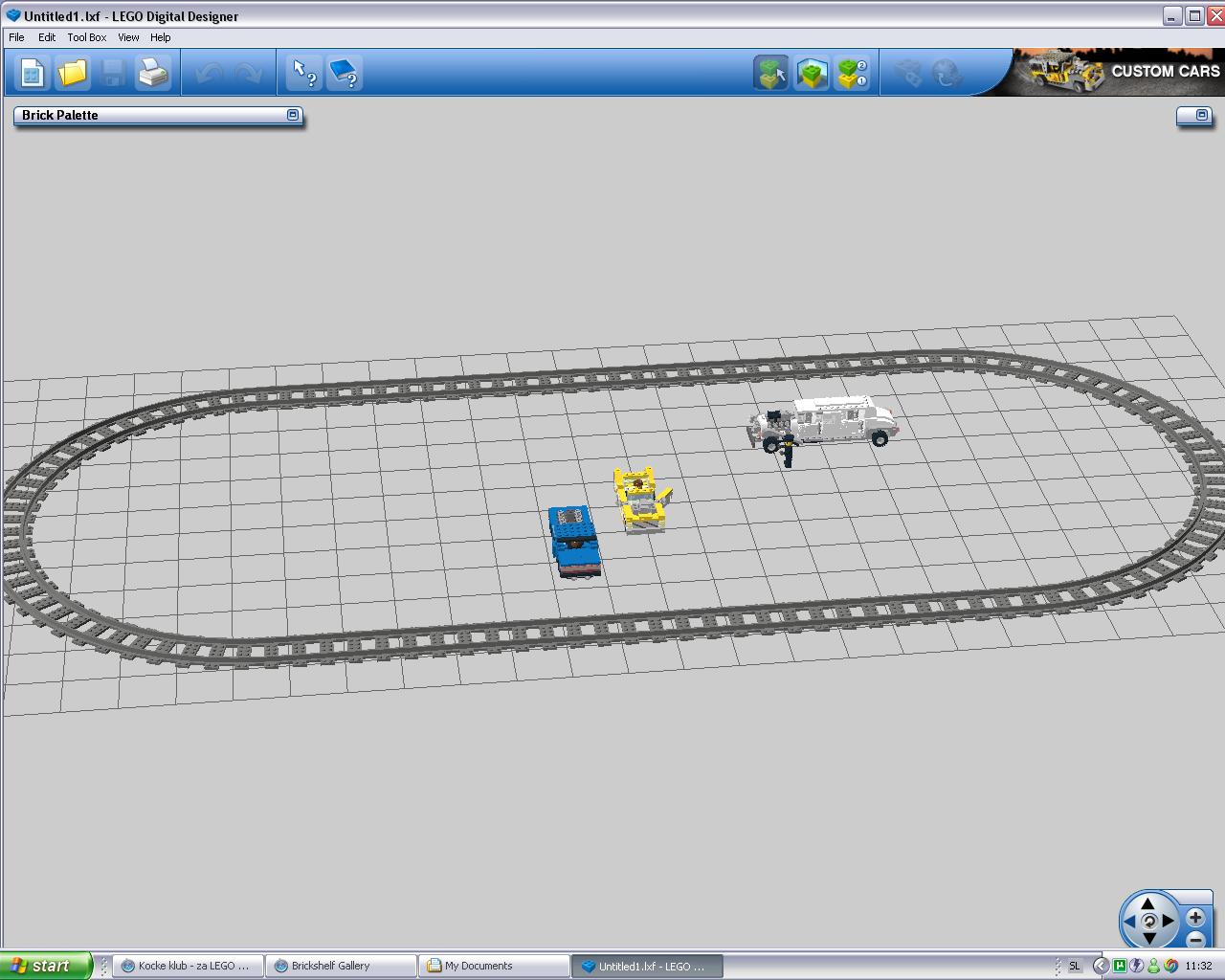Switch to Brickshelf Gallery taskbar window
The image size is (1225, 980).
pos(341,966)
